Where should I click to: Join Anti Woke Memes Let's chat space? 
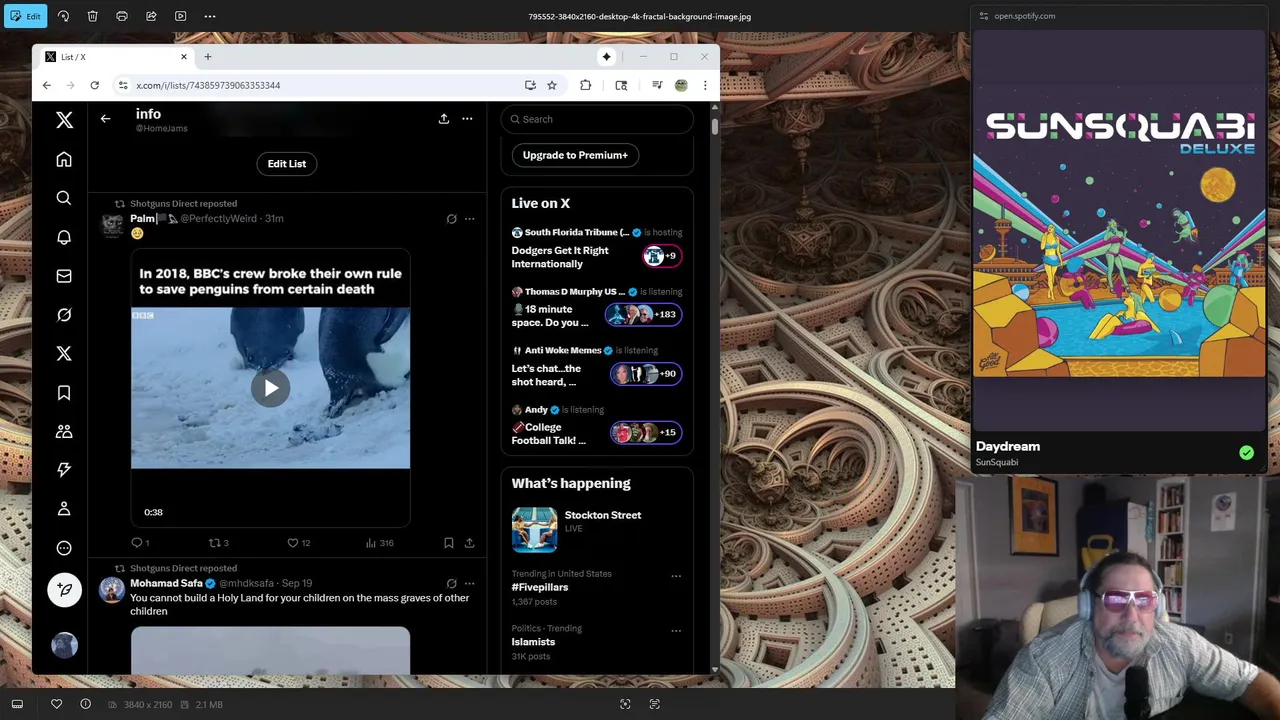point(597,368)
